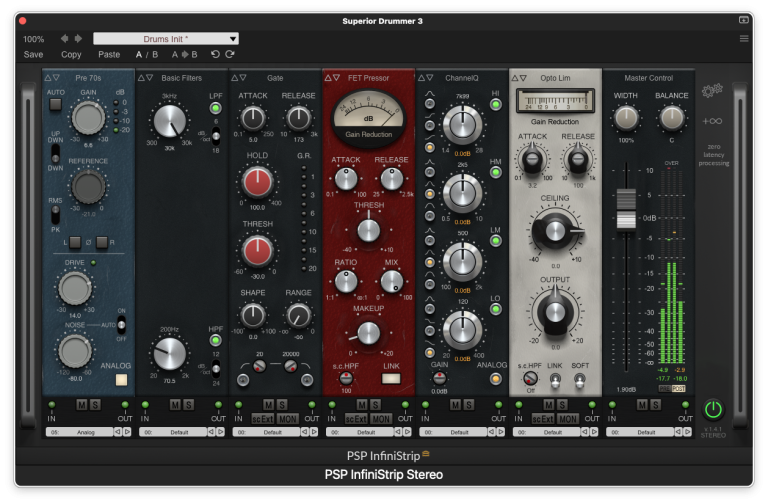
Task: Toggle ChannelQ LM band on/off
Action: (496, 241)
